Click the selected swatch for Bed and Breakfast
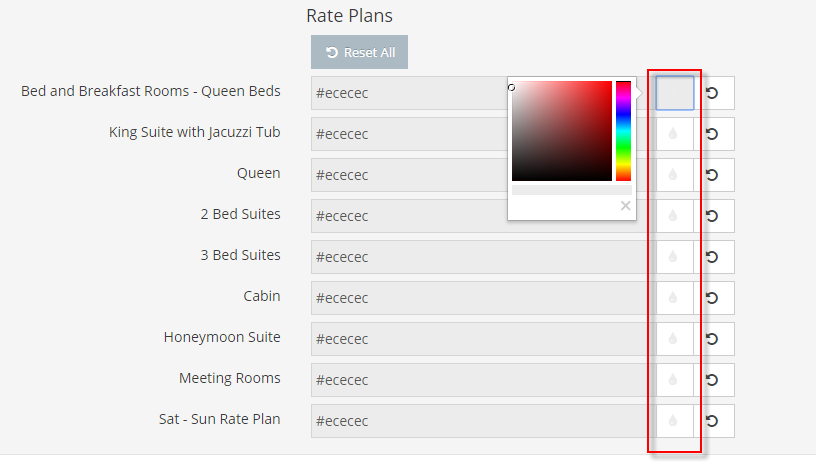Screen dimensions: 816x472 tap(674, 93)
